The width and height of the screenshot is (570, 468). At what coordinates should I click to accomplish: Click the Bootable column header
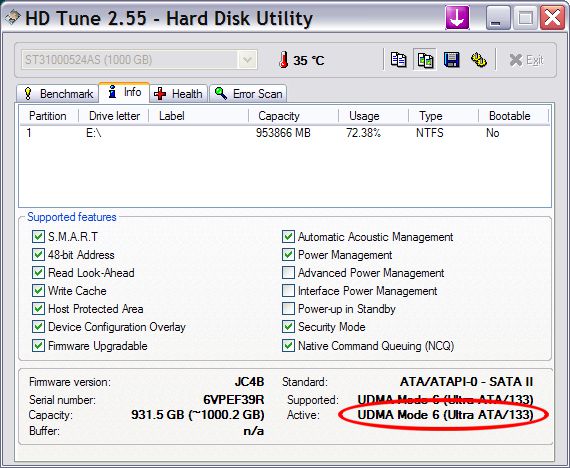[x=513, y=116]
